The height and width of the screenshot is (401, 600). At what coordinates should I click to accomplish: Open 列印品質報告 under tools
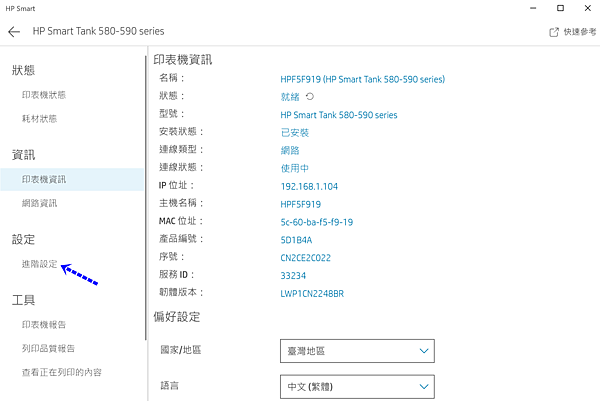[48, 348]
